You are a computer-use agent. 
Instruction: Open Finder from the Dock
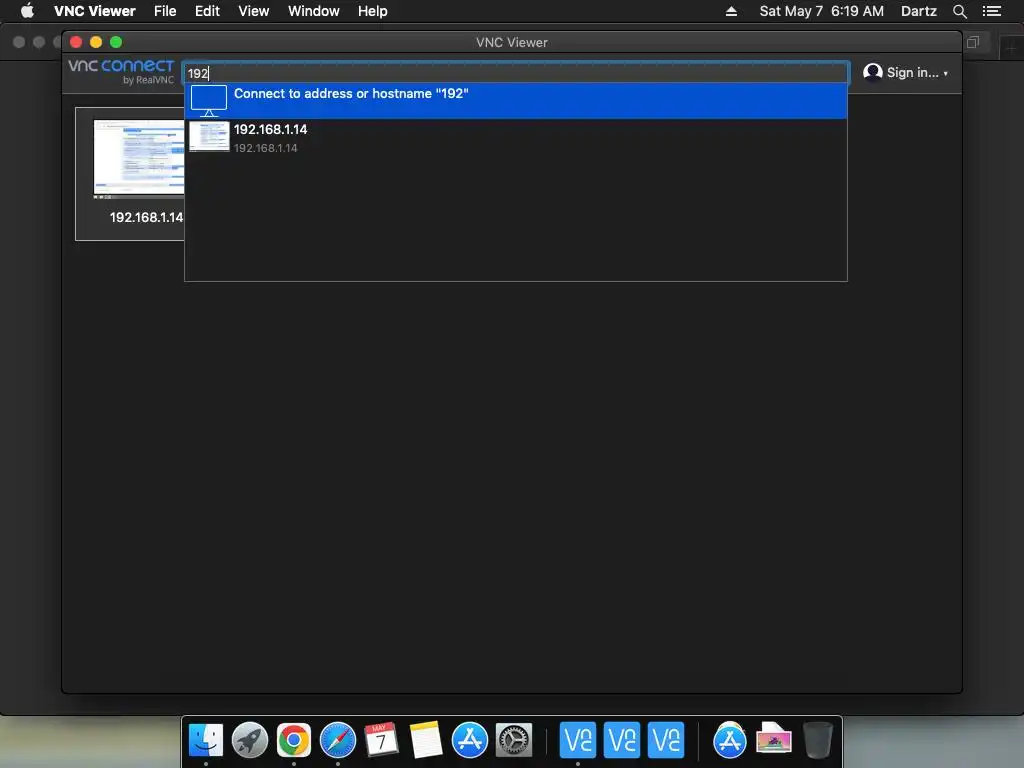click(x=206, y=740)
